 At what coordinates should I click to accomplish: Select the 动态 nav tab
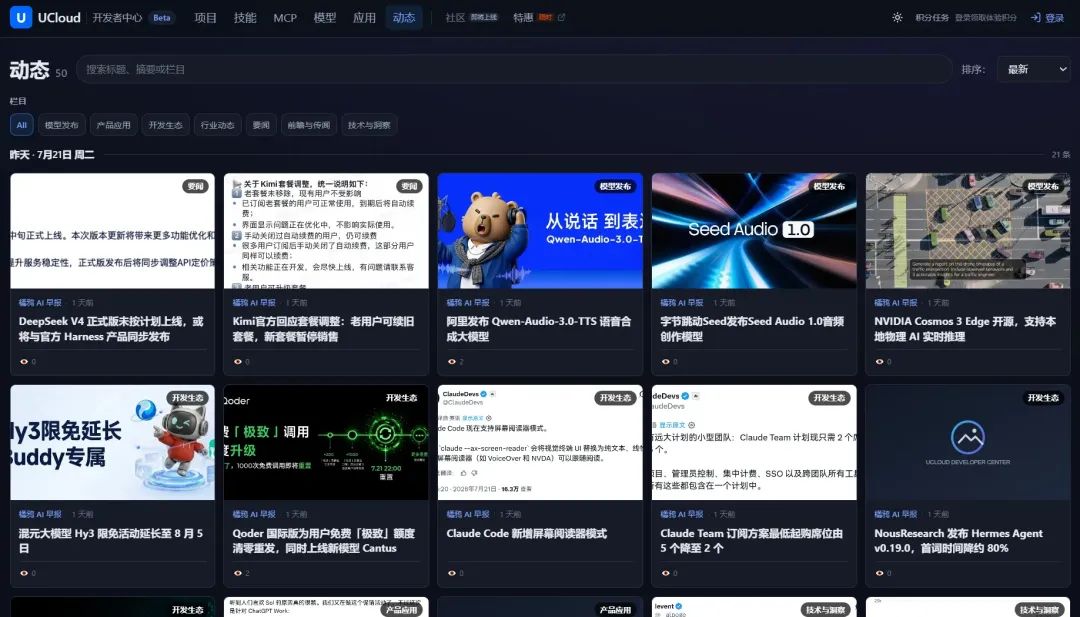coord(404,18)
